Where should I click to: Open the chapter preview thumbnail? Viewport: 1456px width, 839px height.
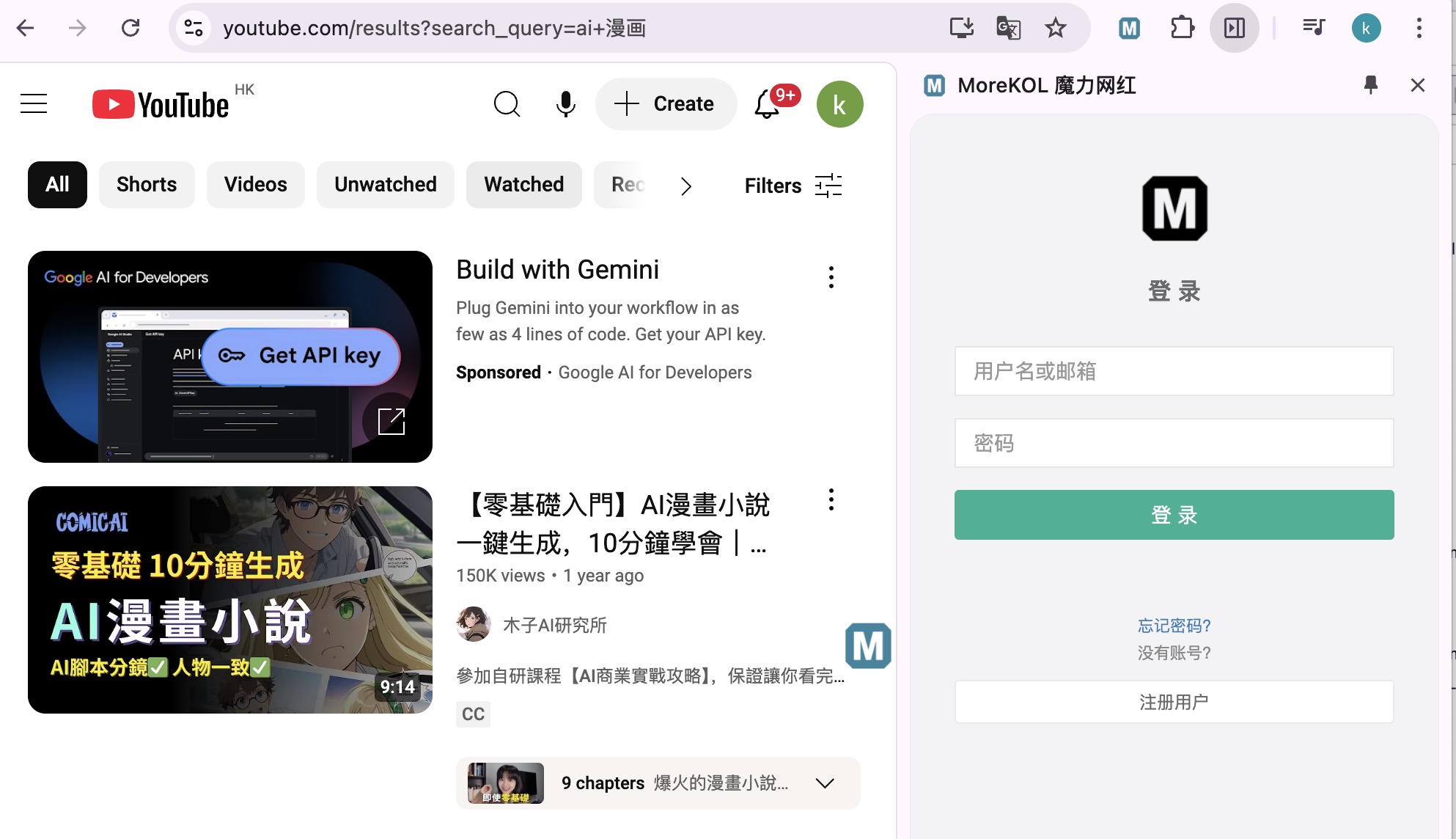[506, 783]
